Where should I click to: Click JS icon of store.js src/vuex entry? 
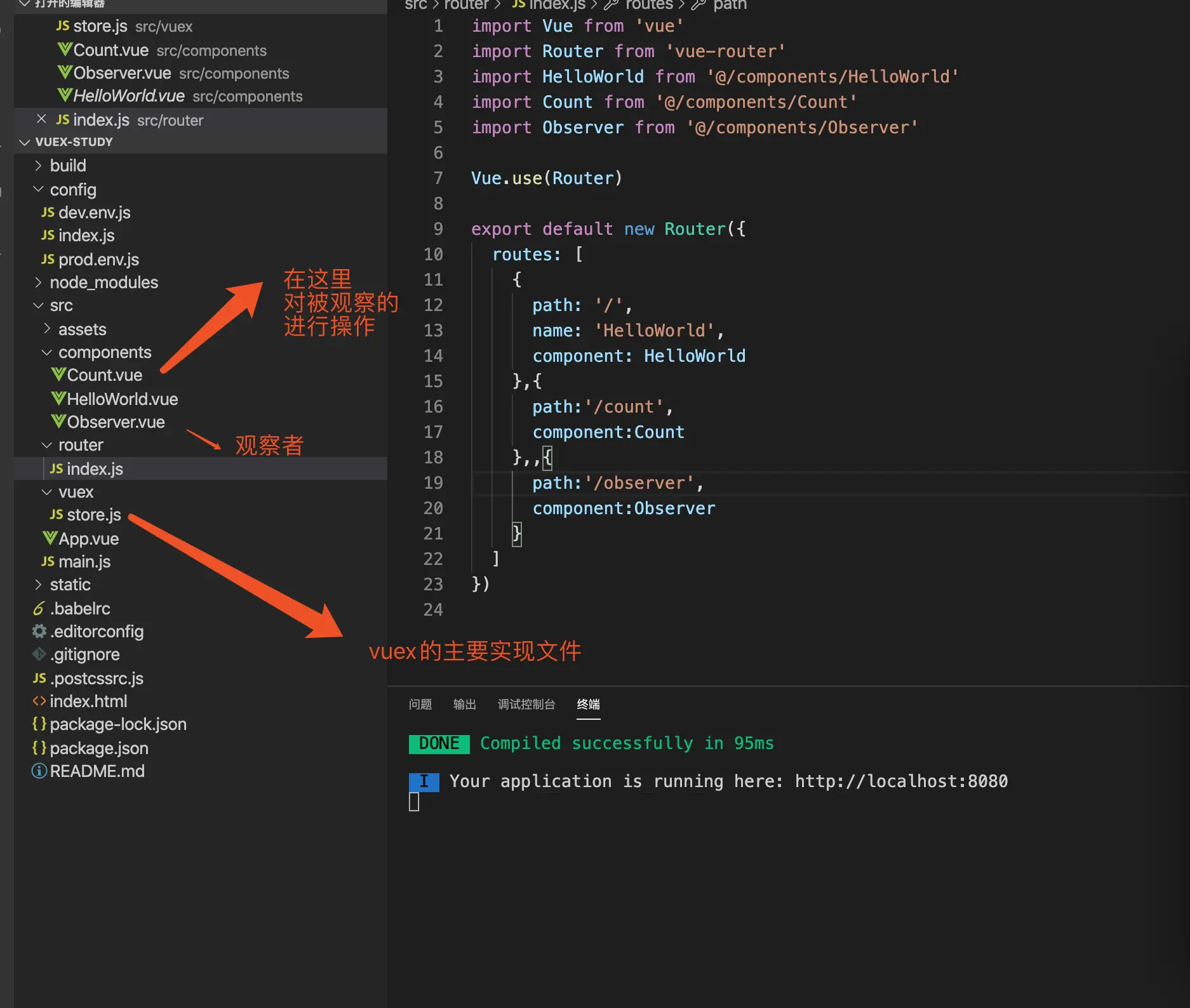[x=62, y=26]
